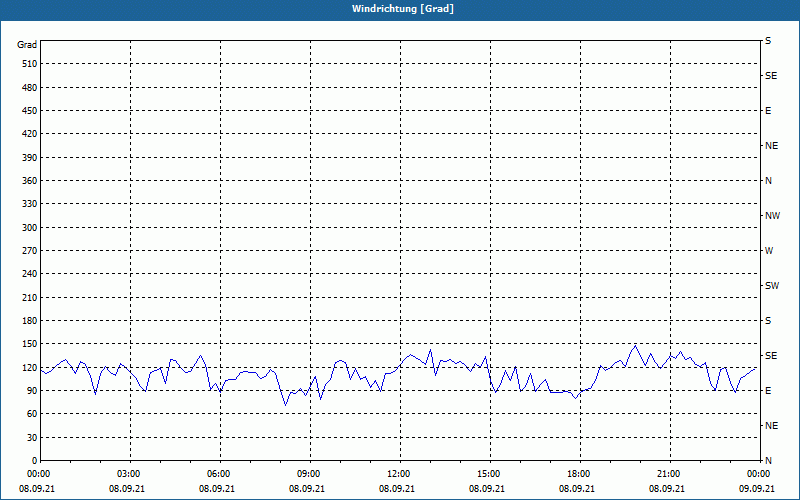Pick the 21:00 time label
This screenshot has height=500, width=800.
click(x=670, y=474)
